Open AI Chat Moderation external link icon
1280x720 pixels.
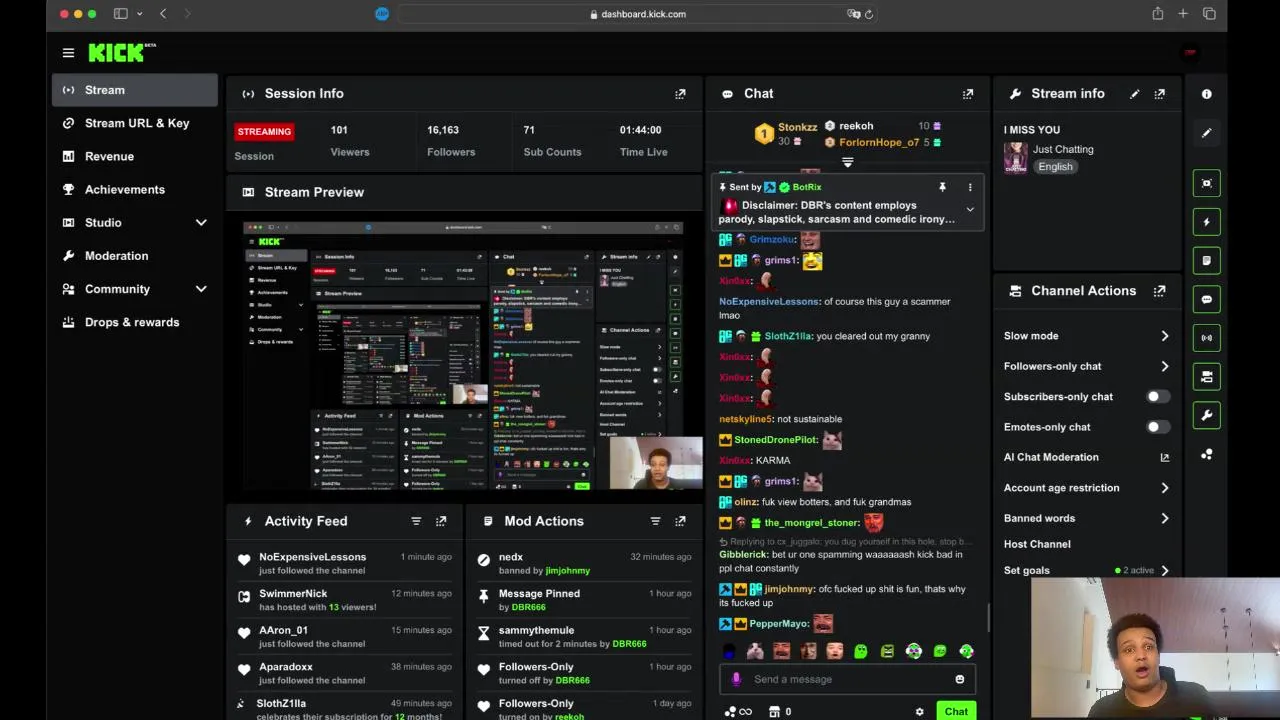tap(1164, 457)
